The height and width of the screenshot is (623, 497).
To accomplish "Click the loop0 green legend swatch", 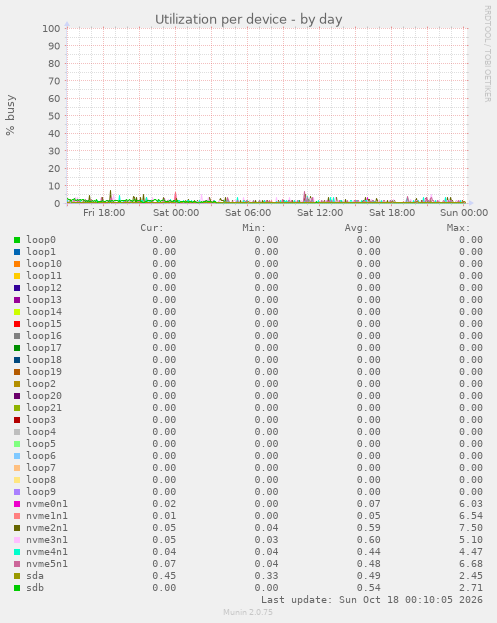I will click(17, 240).
